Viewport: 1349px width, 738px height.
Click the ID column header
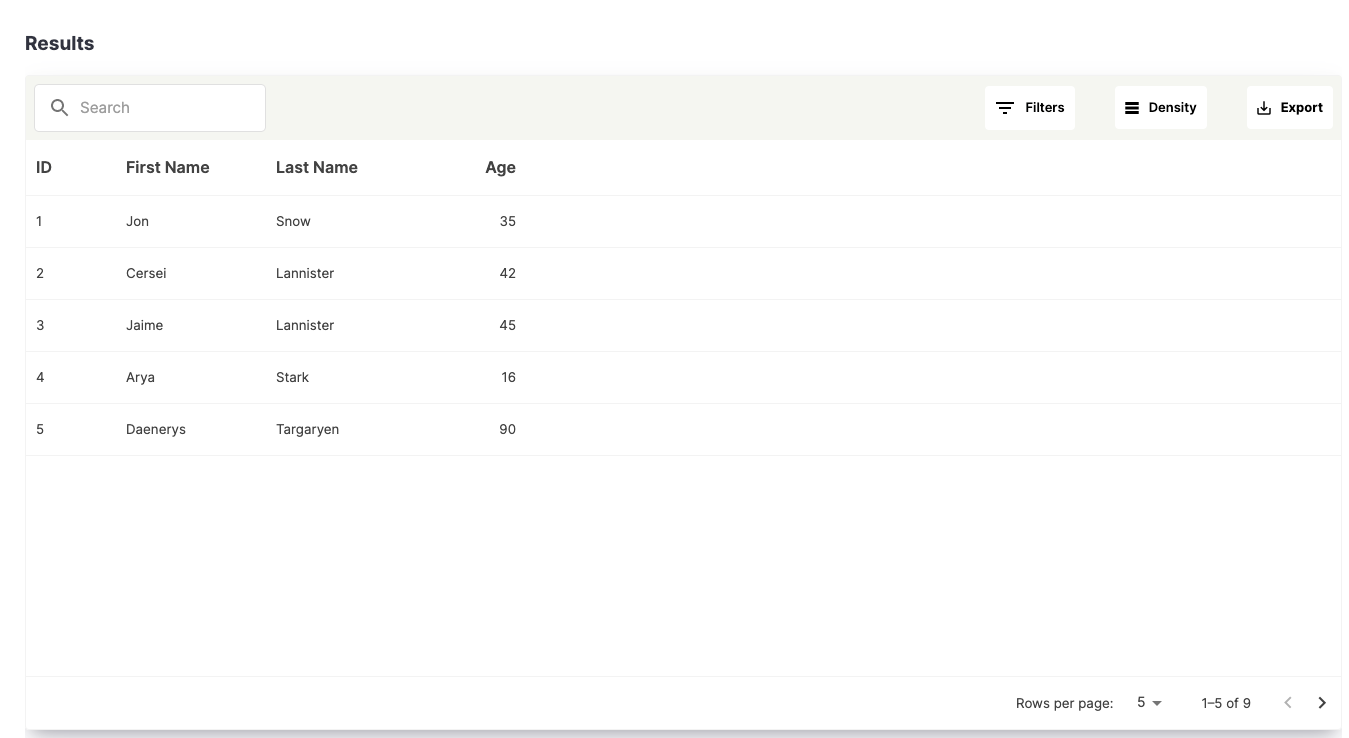[43, 167]
